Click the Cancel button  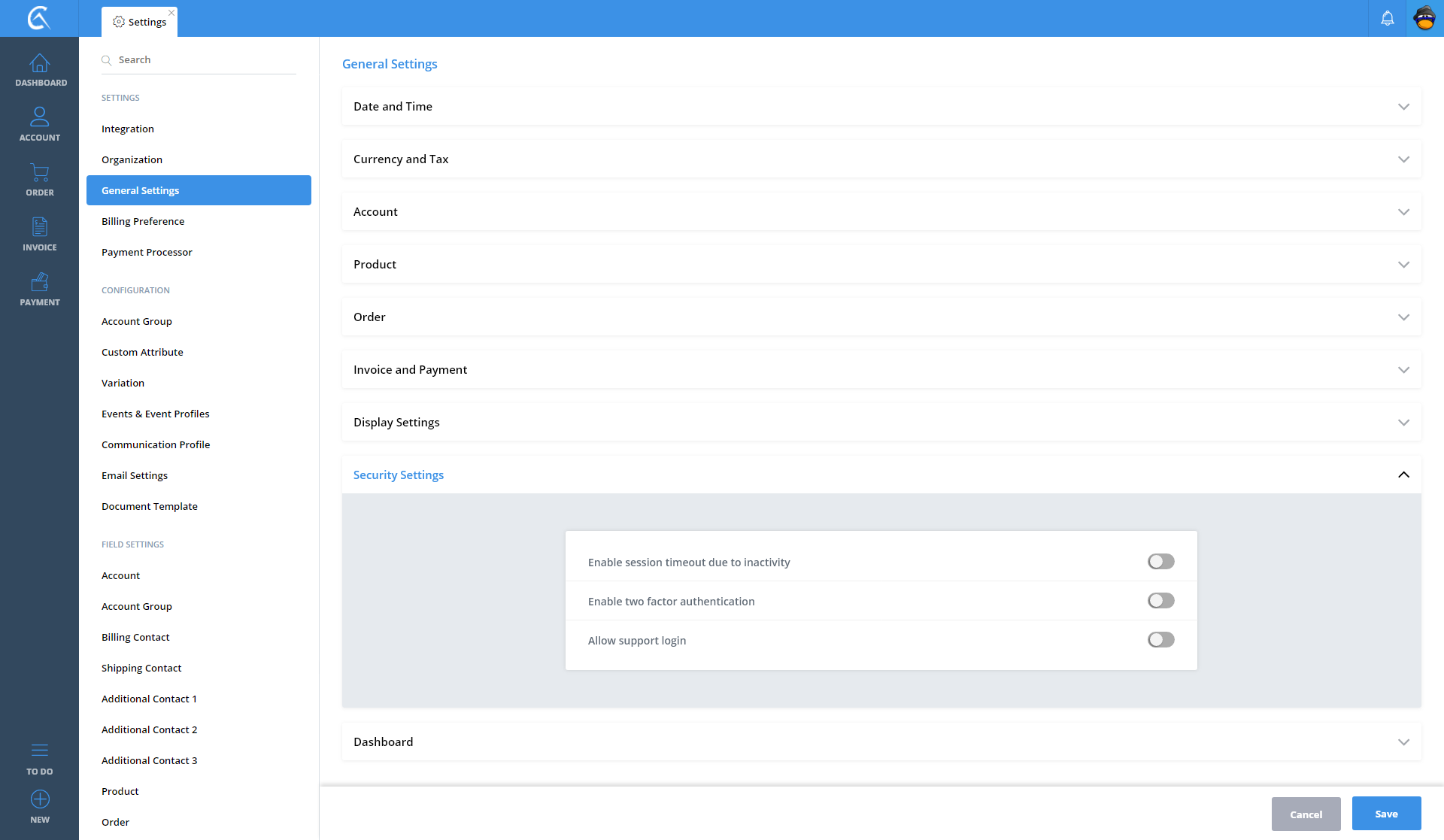1306,814
